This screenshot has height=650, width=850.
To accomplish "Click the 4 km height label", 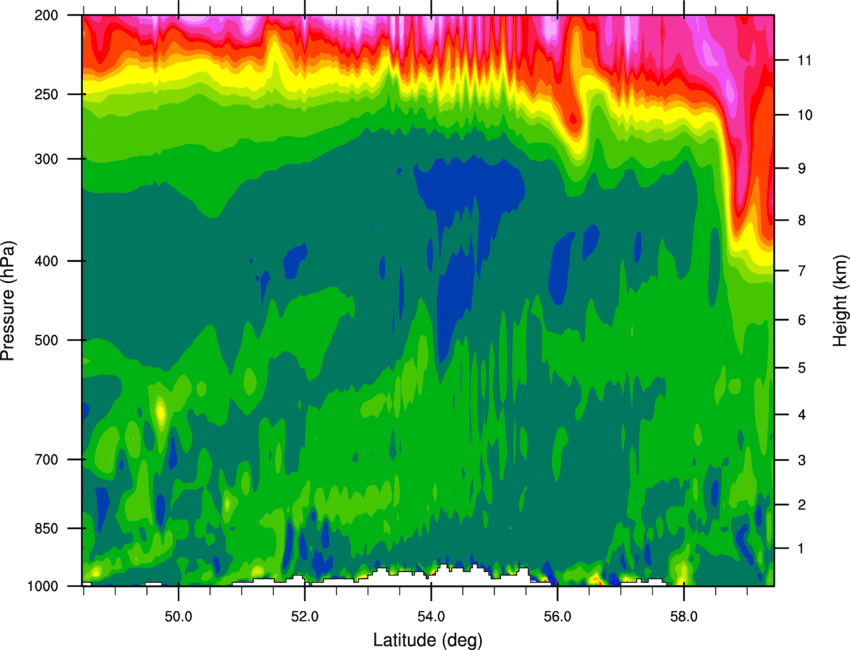I will [802, 415].
